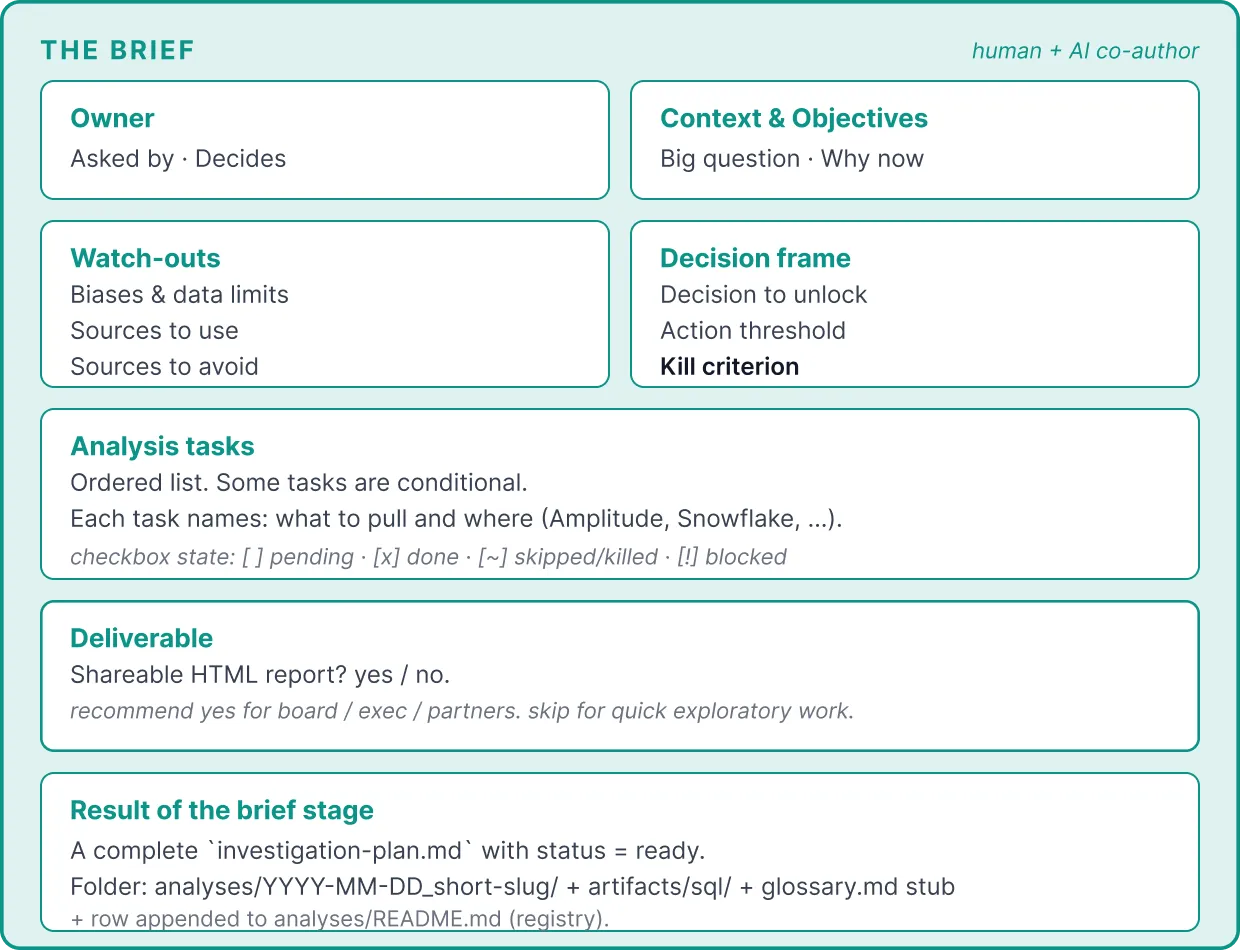
Task: Click the checkbox state legend line
Action: pyautogui.click(x=428, y=557)
